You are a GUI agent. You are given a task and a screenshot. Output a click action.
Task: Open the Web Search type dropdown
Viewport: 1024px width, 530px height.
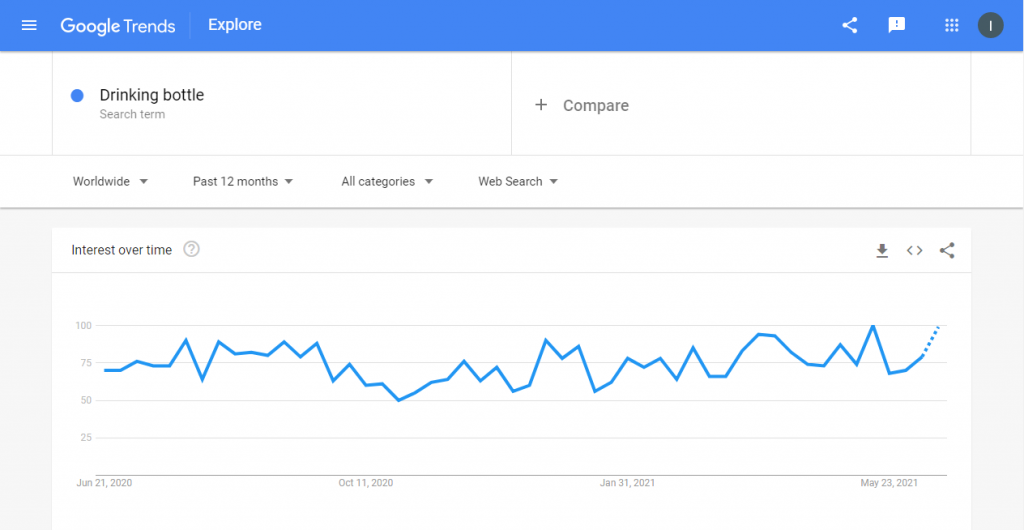point(518,181)
